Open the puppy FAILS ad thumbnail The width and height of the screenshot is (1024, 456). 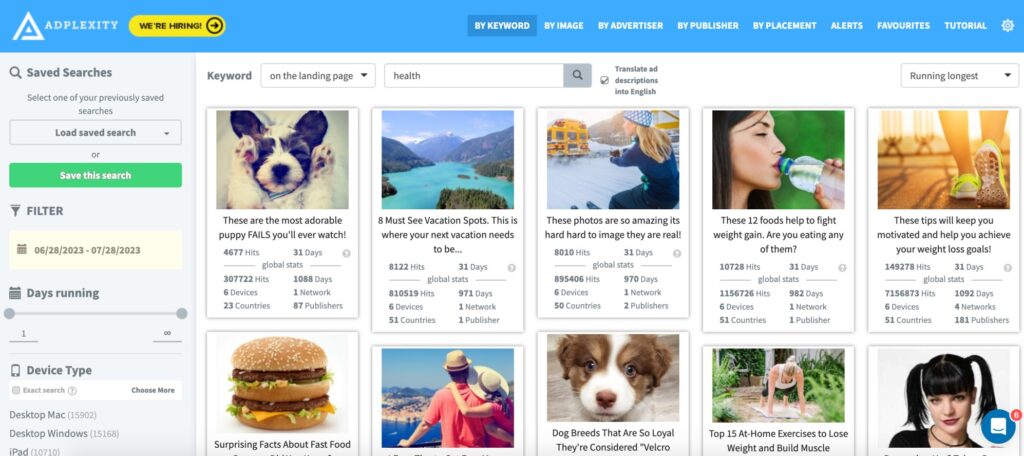pyautogui.click(x=282, y=159)
